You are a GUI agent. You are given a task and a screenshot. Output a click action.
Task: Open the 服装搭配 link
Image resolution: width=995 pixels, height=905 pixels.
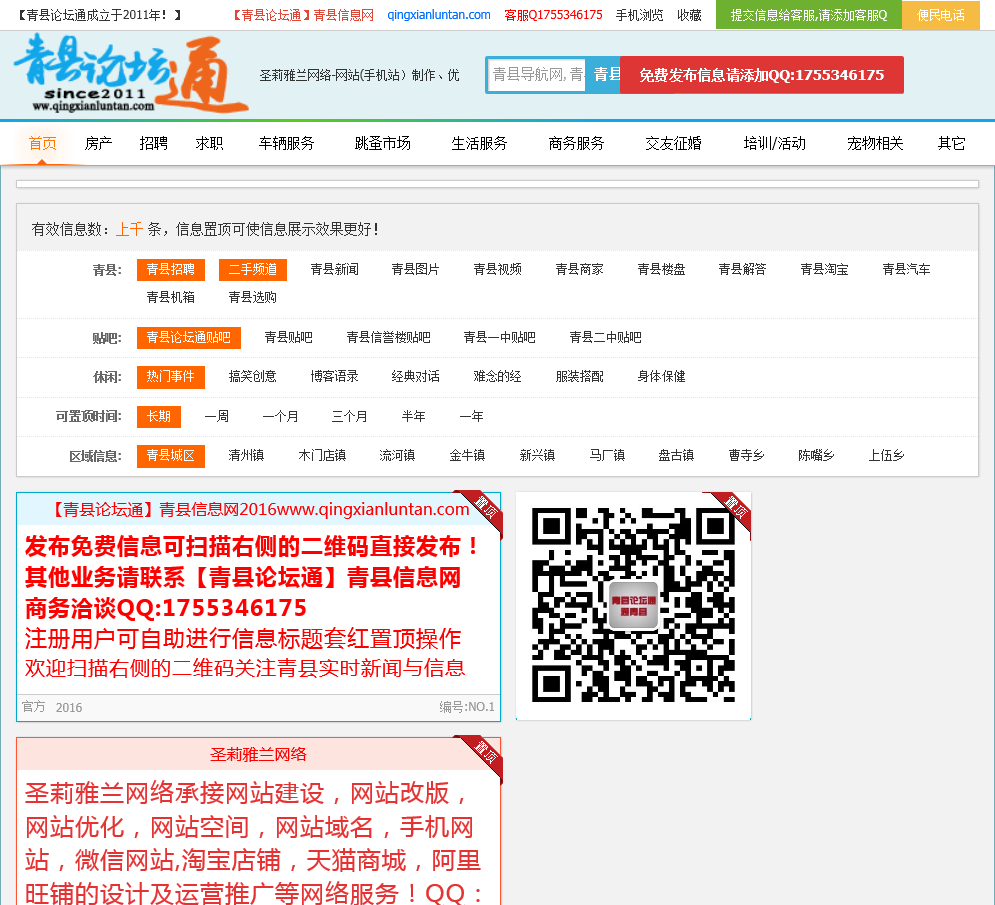(x=579, y=377)
